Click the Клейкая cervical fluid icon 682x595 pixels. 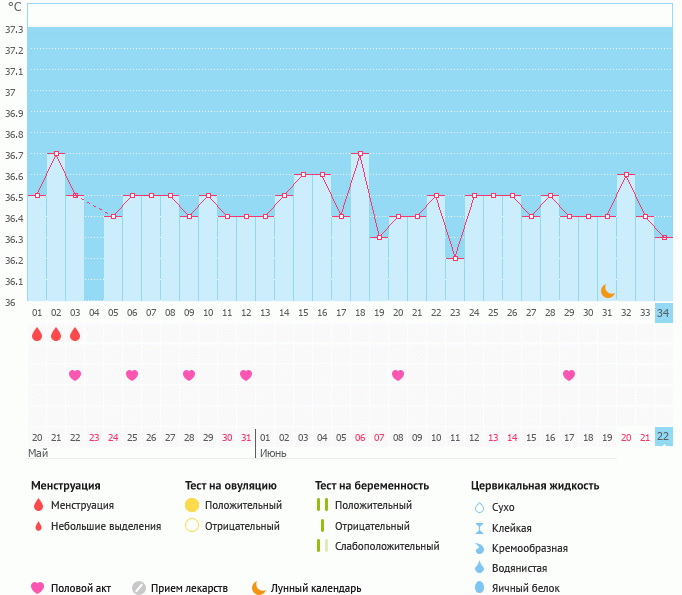pyautogui.click(x=479, y=528)
